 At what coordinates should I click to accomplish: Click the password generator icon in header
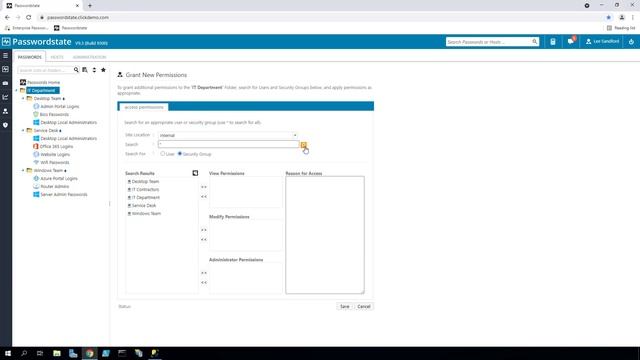coord(553,42)
